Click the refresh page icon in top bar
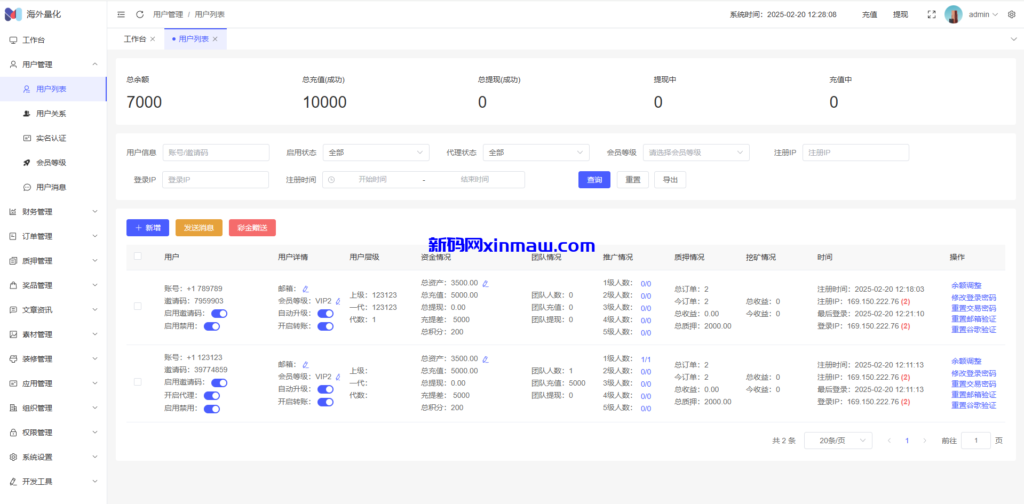This screenshot has height=504, width=1024. (x=139, y=14)
